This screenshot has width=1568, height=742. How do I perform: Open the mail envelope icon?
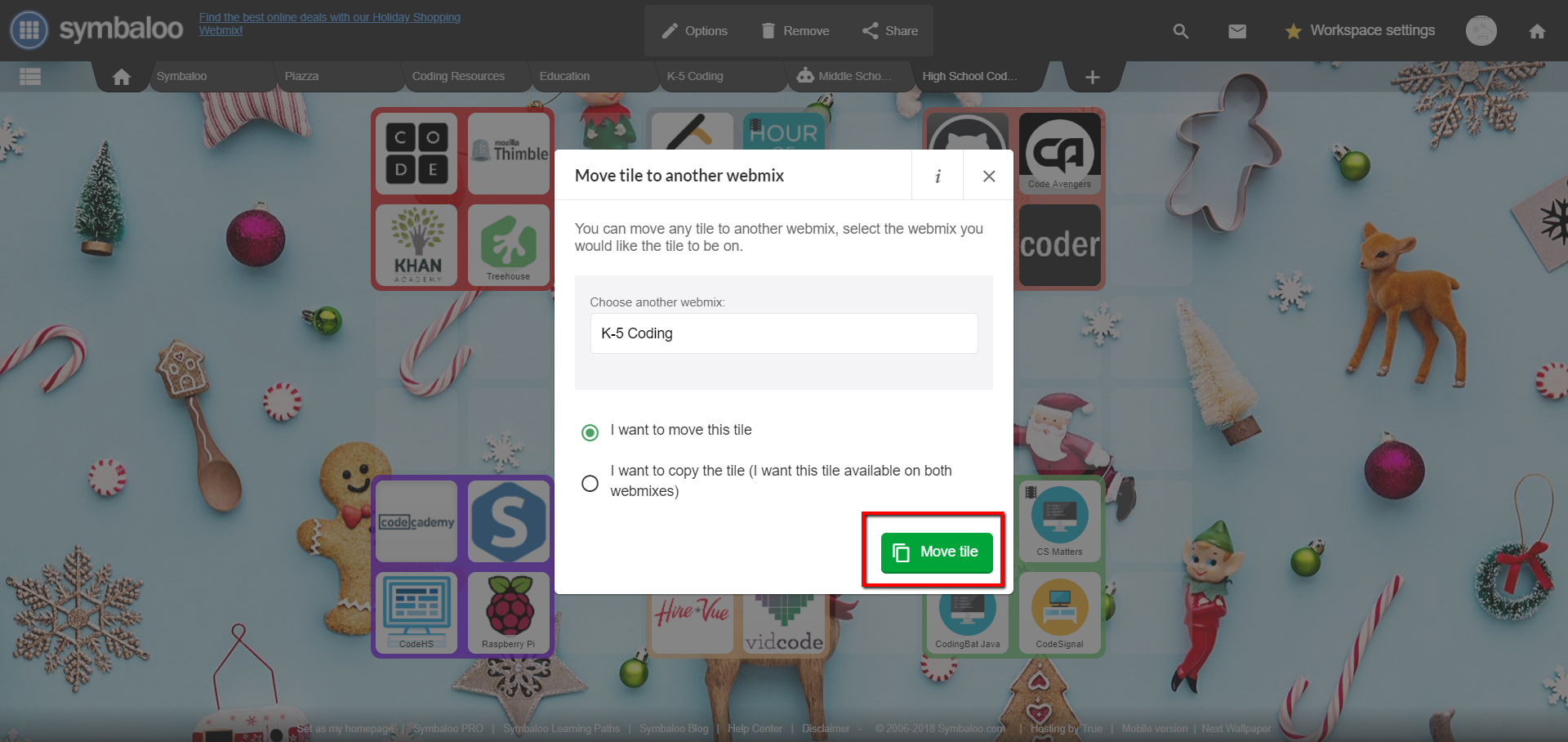[x=1237, y=31]
